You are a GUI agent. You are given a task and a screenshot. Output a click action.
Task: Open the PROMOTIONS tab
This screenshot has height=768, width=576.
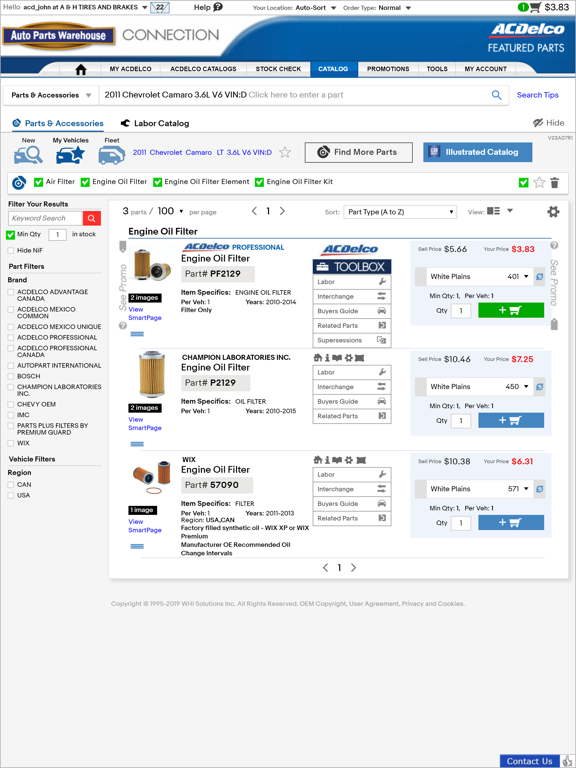tap(388, 69)
